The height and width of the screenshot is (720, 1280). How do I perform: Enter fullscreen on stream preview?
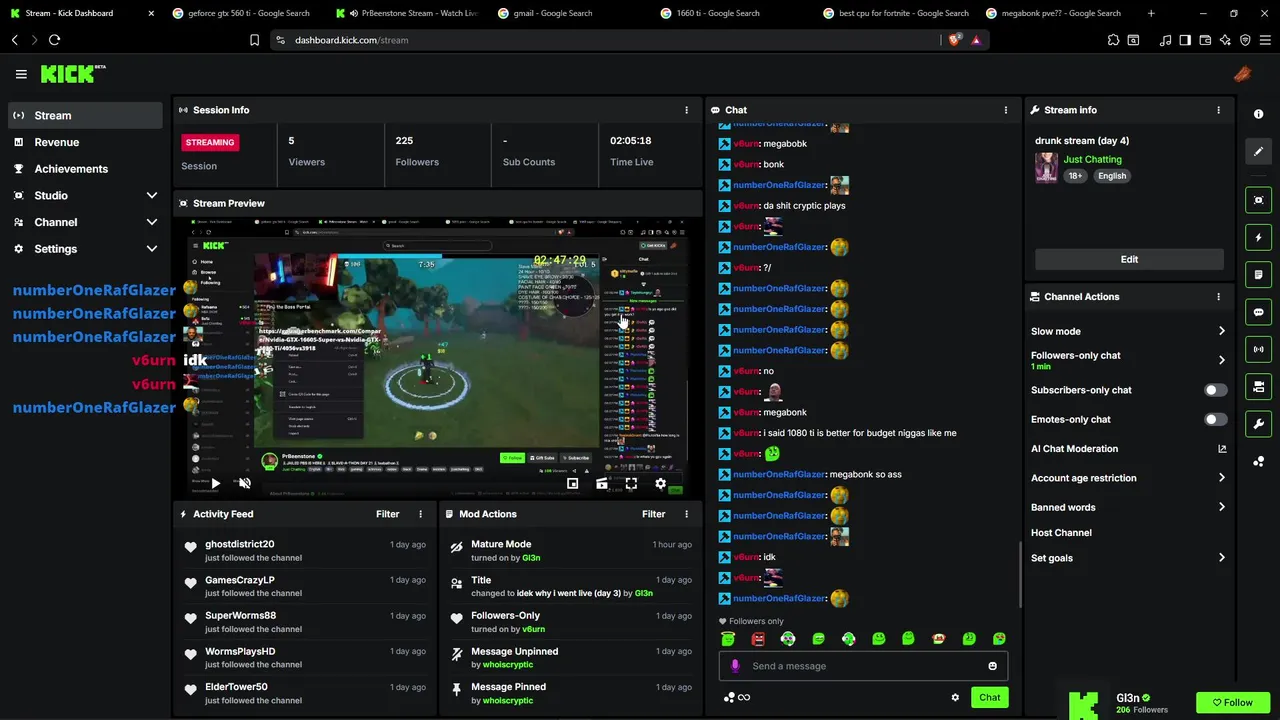click(x=631, y=483)
